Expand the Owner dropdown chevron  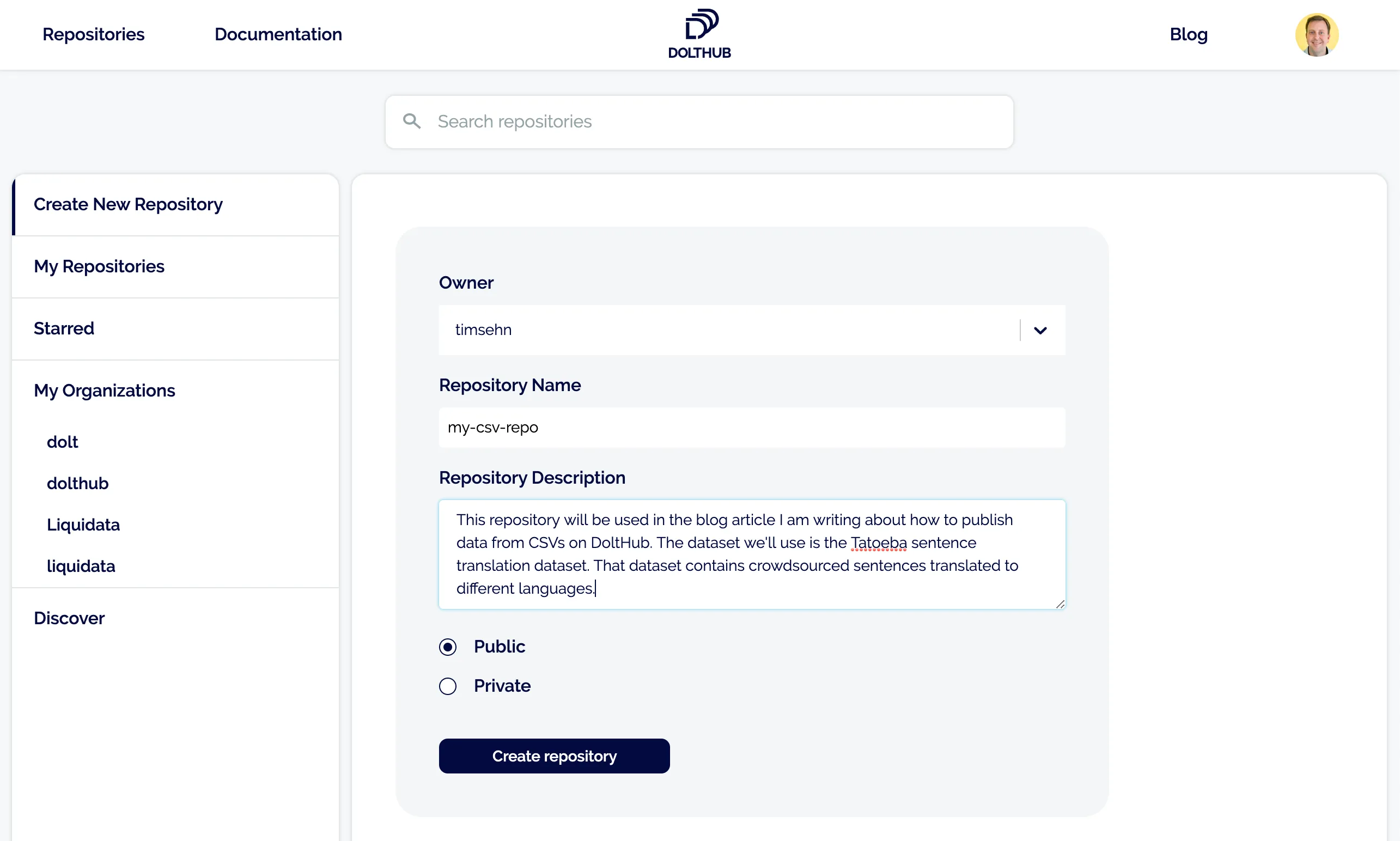click(x=1039, y=330)
